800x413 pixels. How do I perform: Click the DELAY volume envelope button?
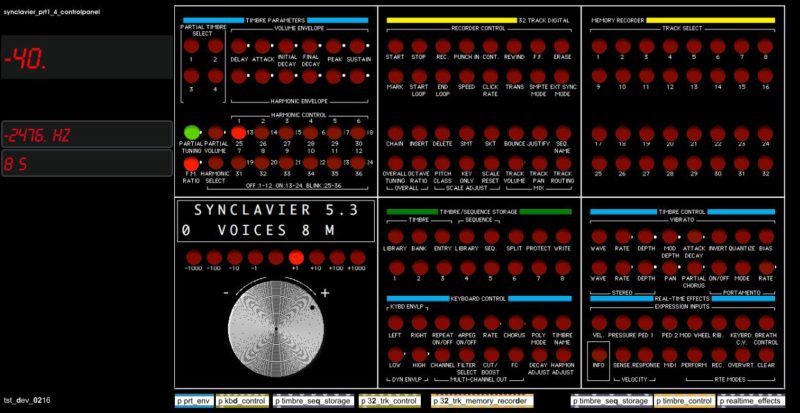tap(239, 46)
